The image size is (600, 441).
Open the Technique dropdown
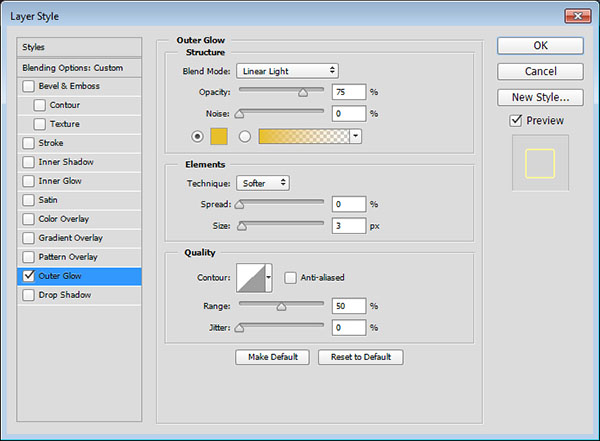click(x=263, y=183)
